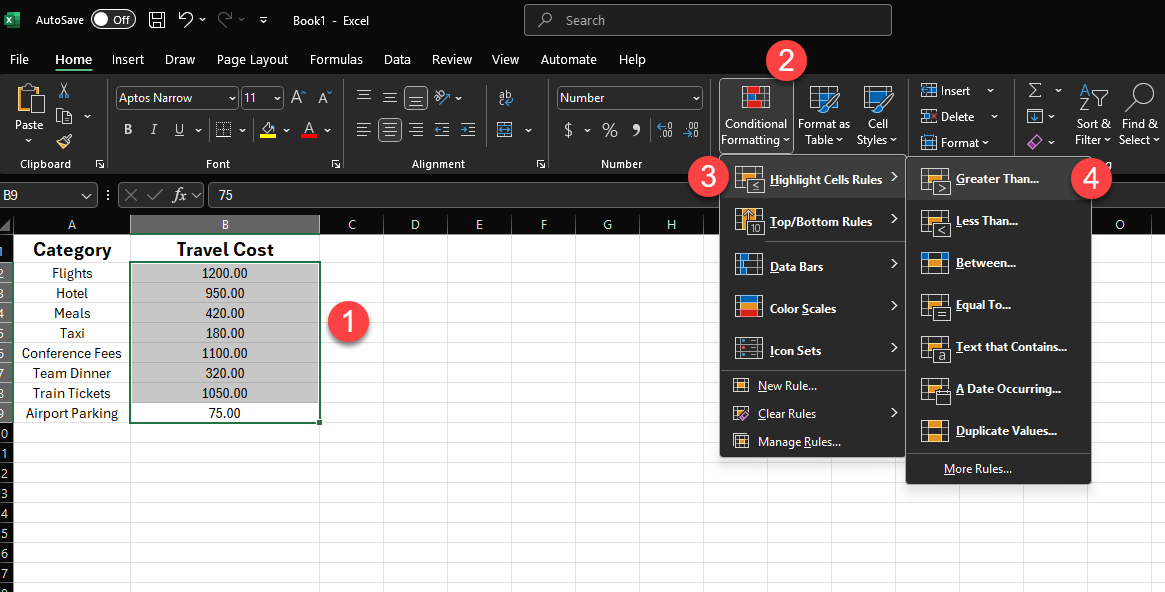Apply the Accounting Number Format
Image resolution: width=1165 pixels, height=592 pixels.
point(568,130)
